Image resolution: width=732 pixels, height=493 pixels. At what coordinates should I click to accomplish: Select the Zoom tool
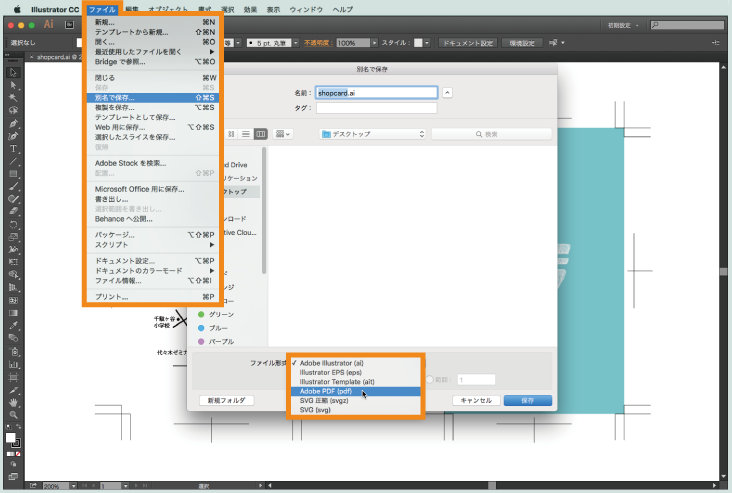[x=13, y=415]
